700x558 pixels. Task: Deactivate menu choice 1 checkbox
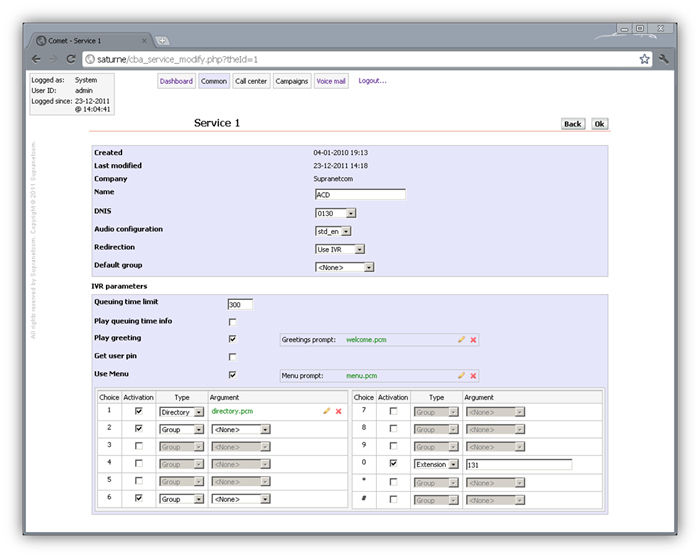[x=139, y=411]
